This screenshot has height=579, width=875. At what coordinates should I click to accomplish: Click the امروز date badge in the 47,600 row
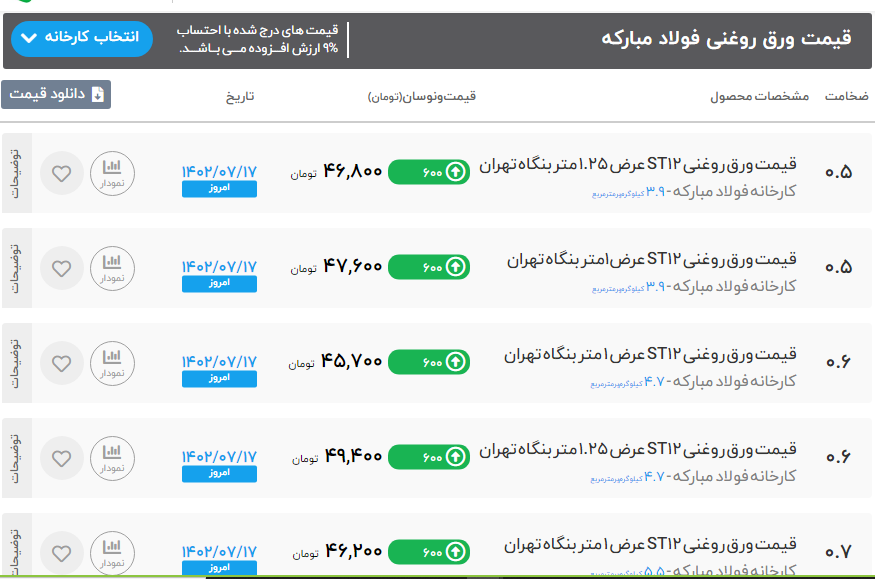[x=219, y=284]
